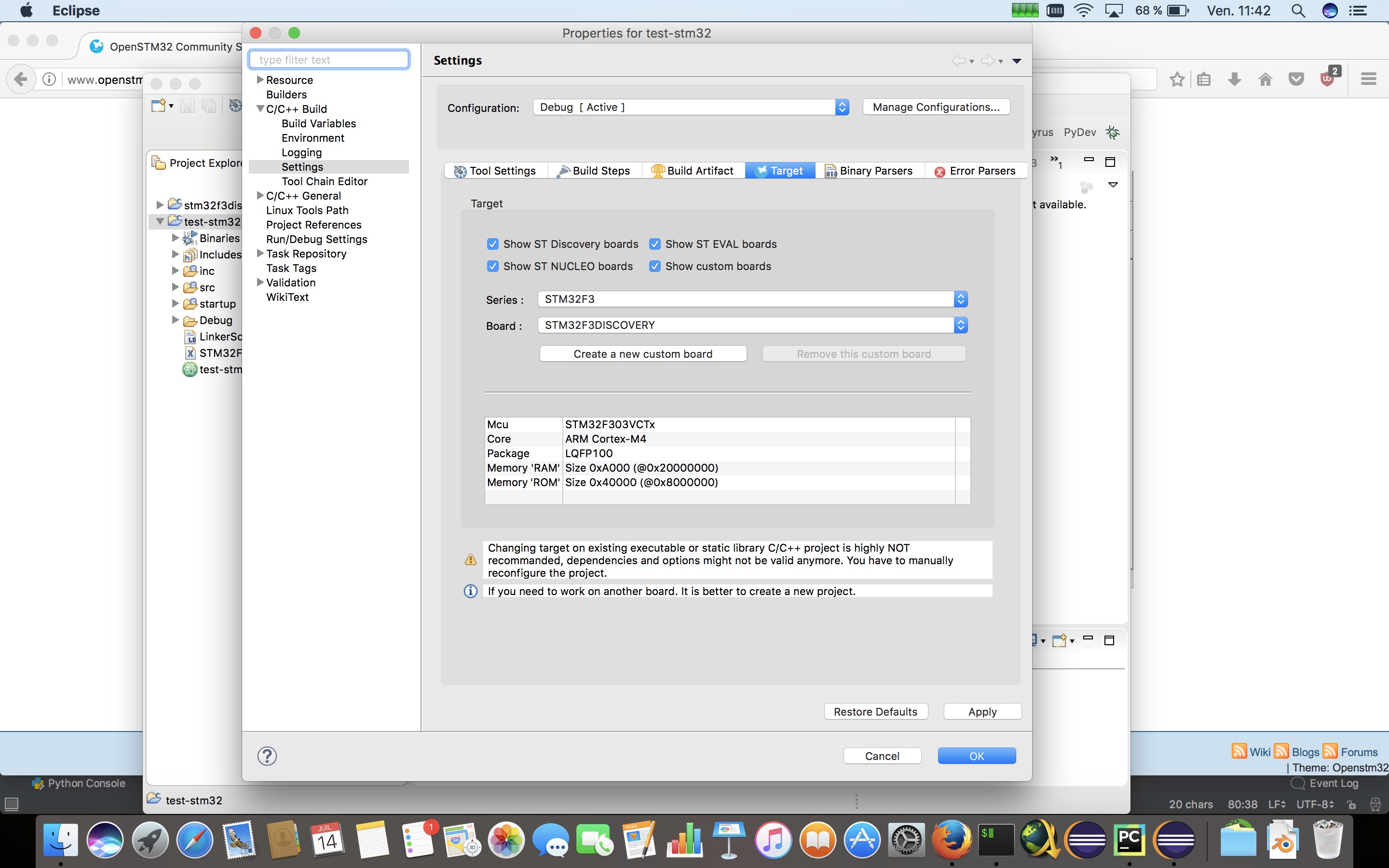Expand the C/C++ General tree node
This screenshot has width=1389, height=868.
coord(260,196)
